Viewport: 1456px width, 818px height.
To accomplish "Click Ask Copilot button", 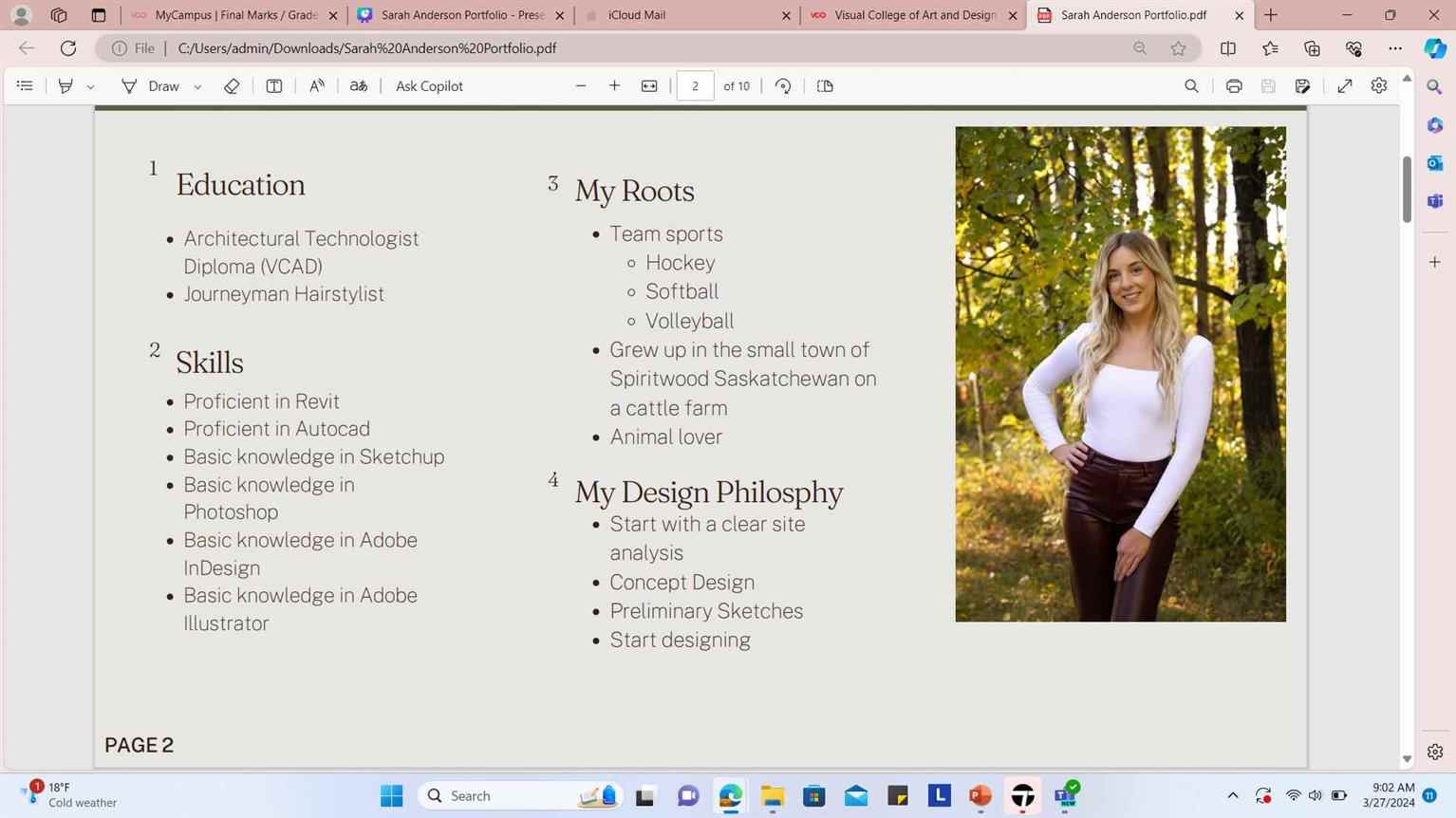I will [429, 86].
